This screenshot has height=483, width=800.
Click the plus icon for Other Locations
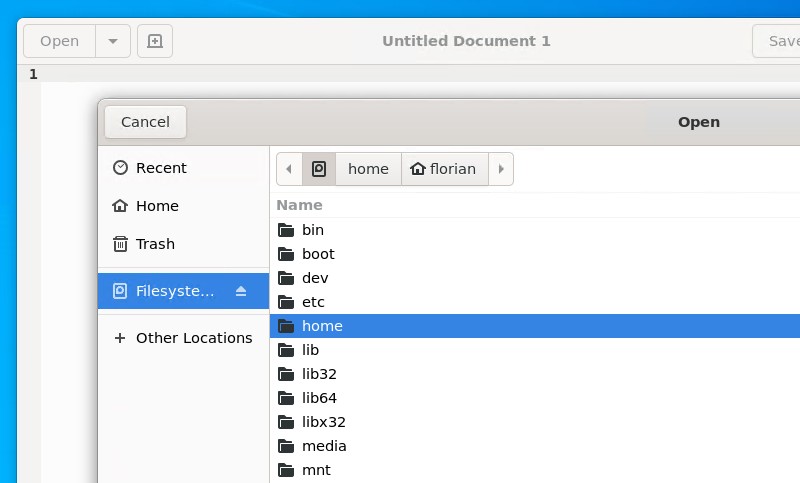(120, 338)
